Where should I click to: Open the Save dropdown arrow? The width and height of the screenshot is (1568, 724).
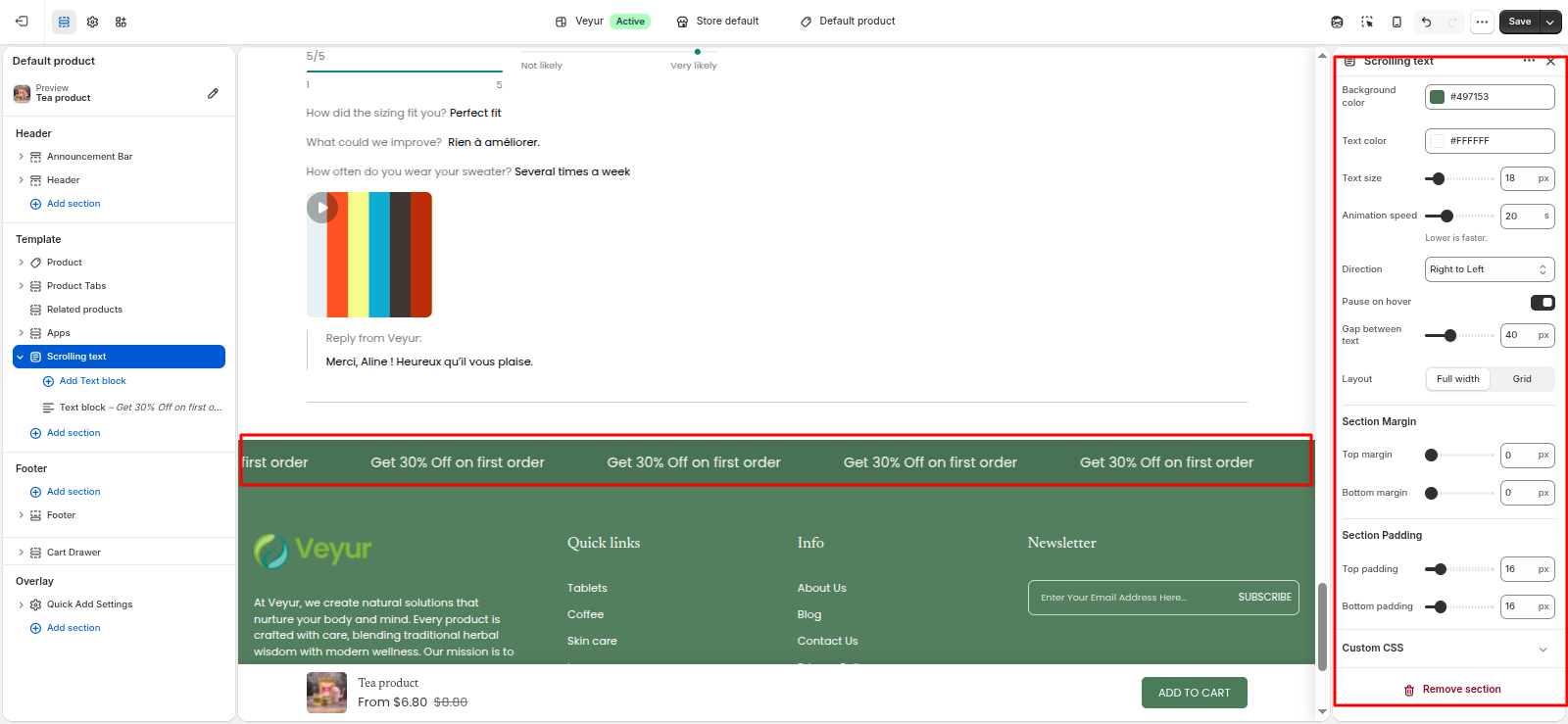tap(1550, 22)
